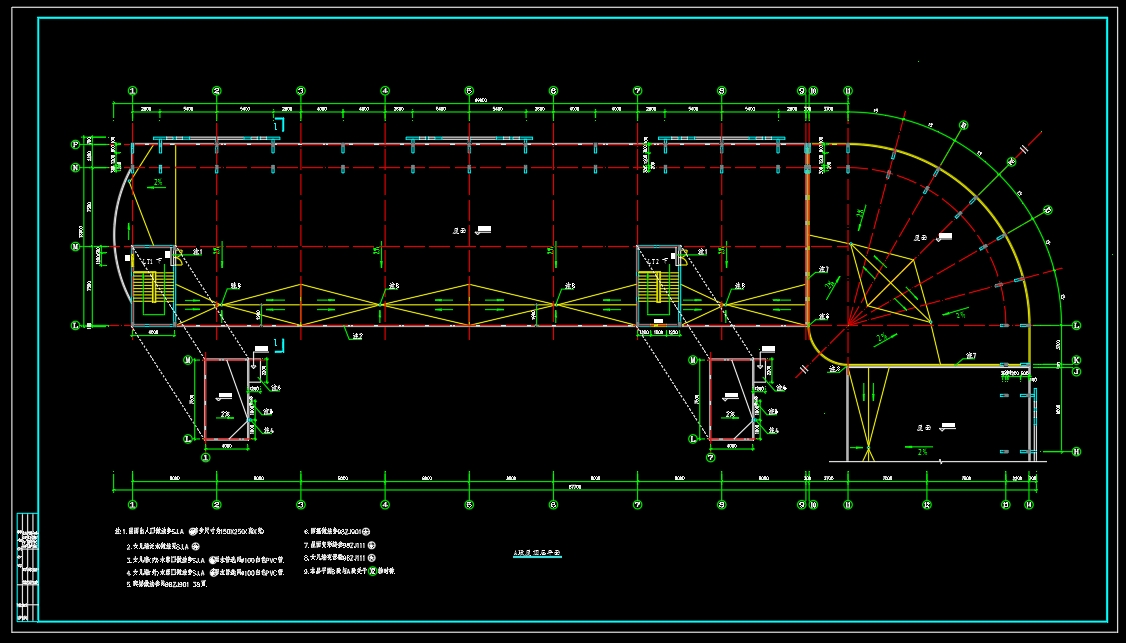This screenshot has height=643, width=1126.
Task: Pick the H axis bubble on right side
Action: point(1076,452)
